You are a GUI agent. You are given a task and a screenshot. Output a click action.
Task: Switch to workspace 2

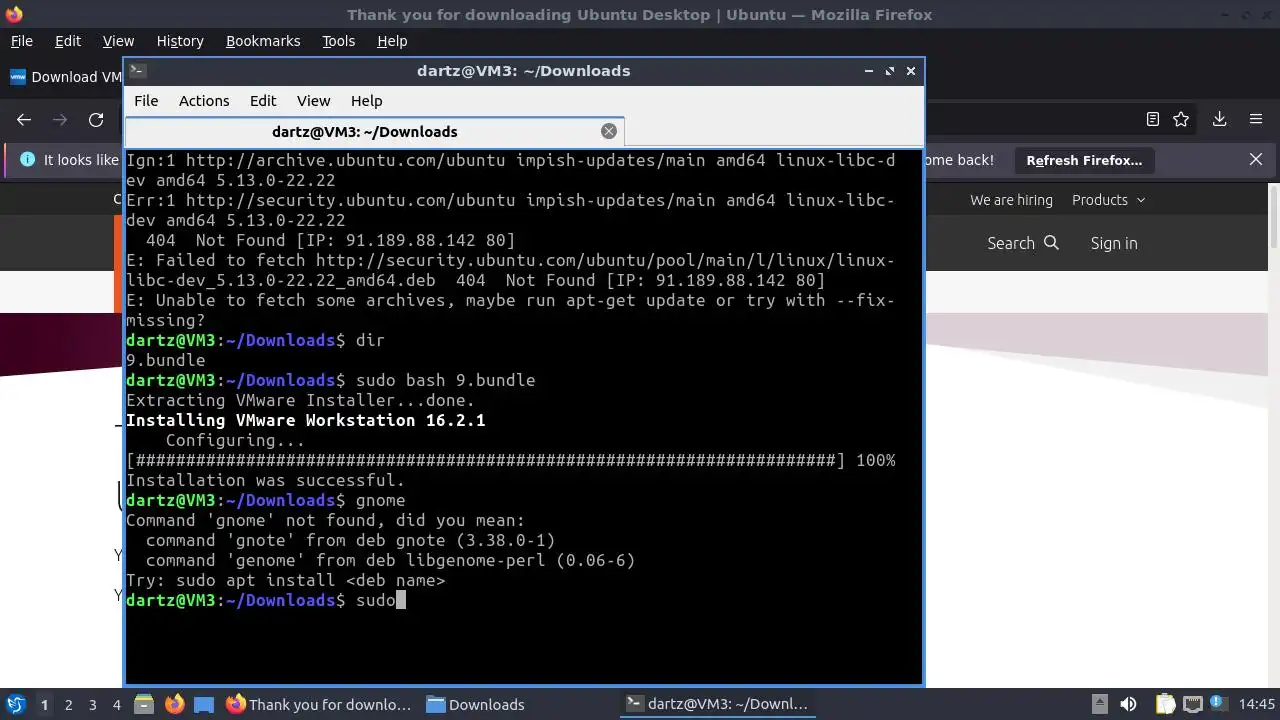[68, 705]
